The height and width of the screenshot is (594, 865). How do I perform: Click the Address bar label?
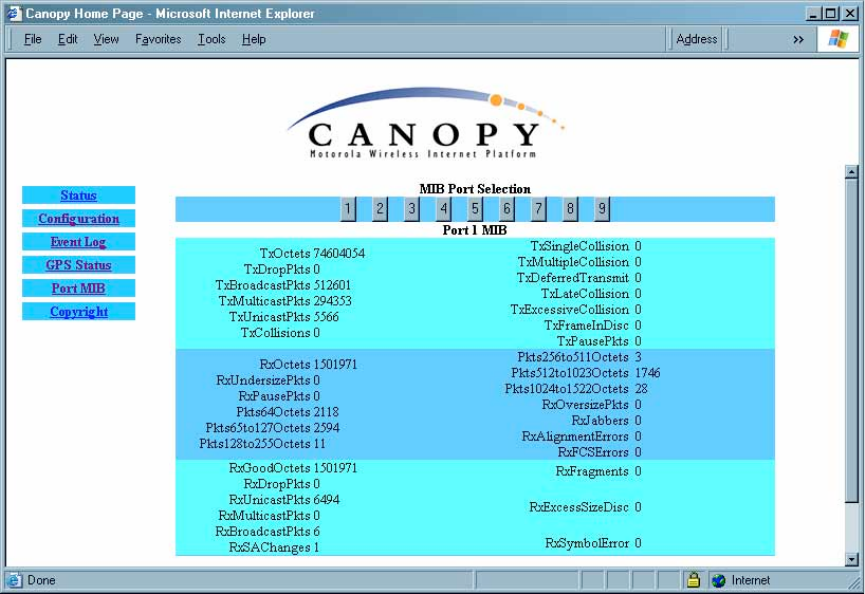click(697, 39)
